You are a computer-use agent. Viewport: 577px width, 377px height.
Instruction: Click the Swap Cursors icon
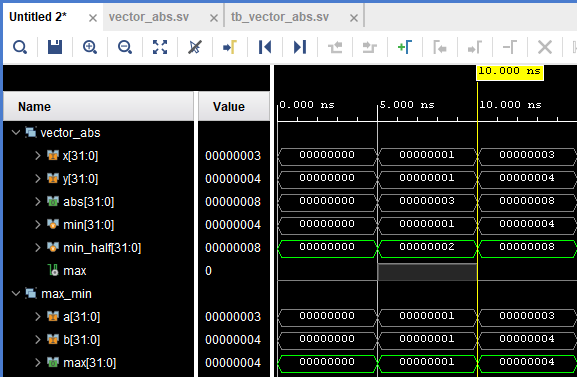tap(510, 47)
